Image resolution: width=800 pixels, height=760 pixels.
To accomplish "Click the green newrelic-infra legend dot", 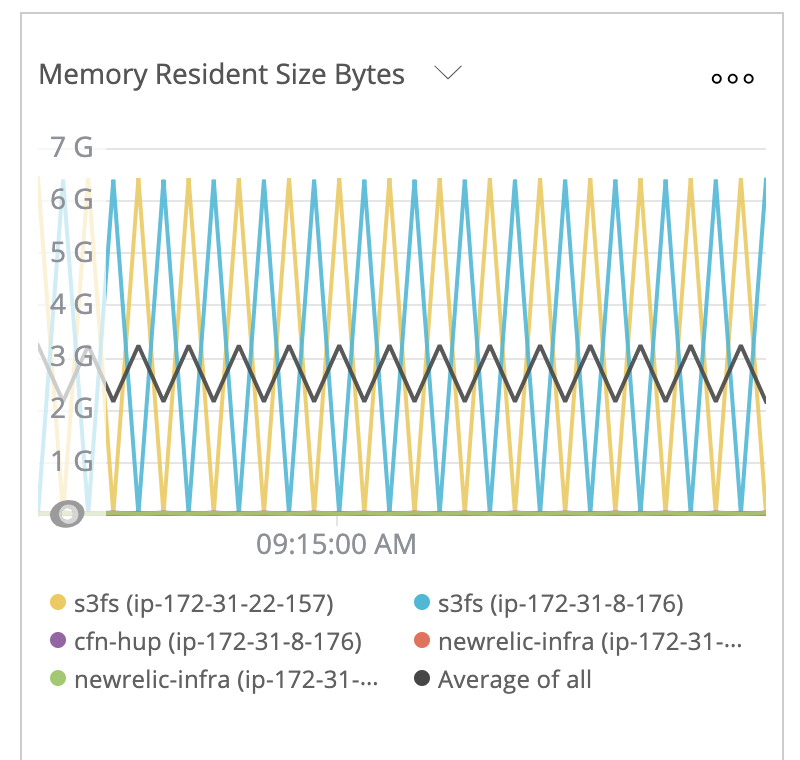I will [57, 680].
